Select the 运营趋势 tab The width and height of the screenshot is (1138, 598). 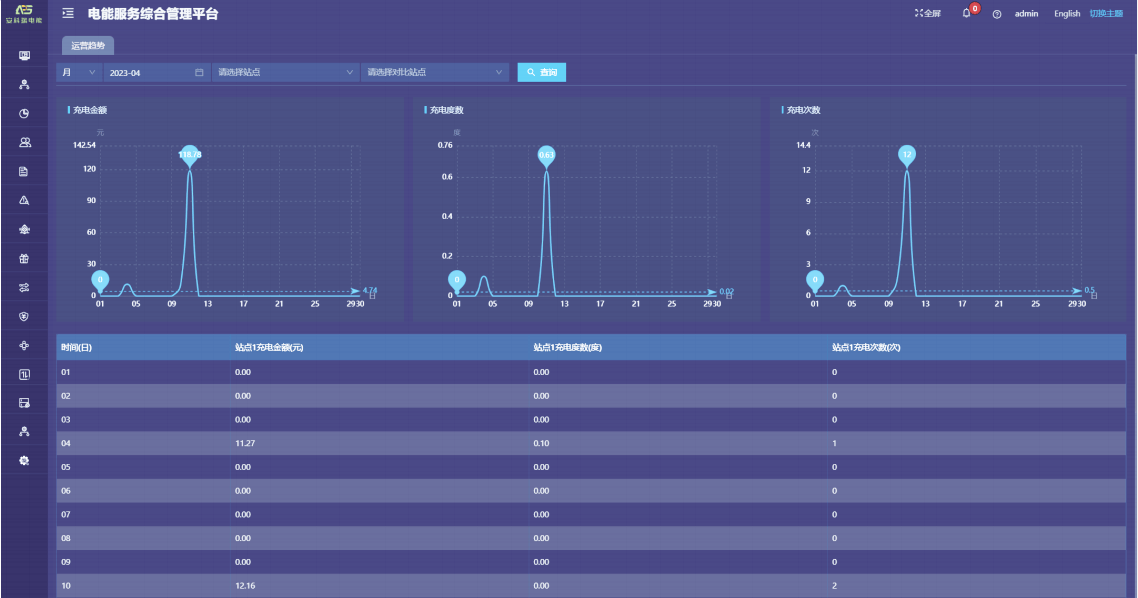tap(88, 46)
